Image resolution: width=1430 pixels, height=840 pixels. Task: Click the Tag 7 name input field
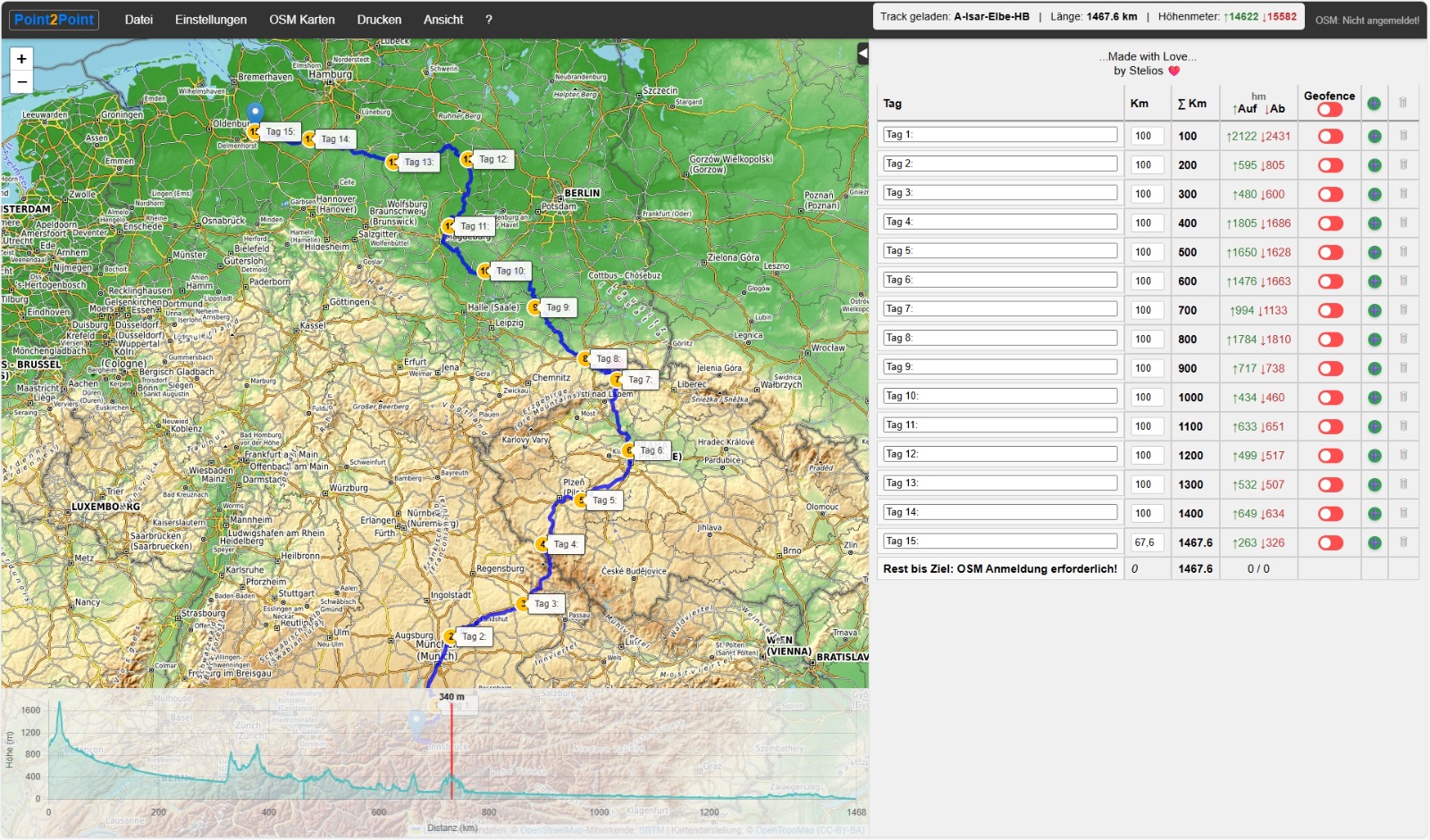pyautogui.click(x=999, y=309)
